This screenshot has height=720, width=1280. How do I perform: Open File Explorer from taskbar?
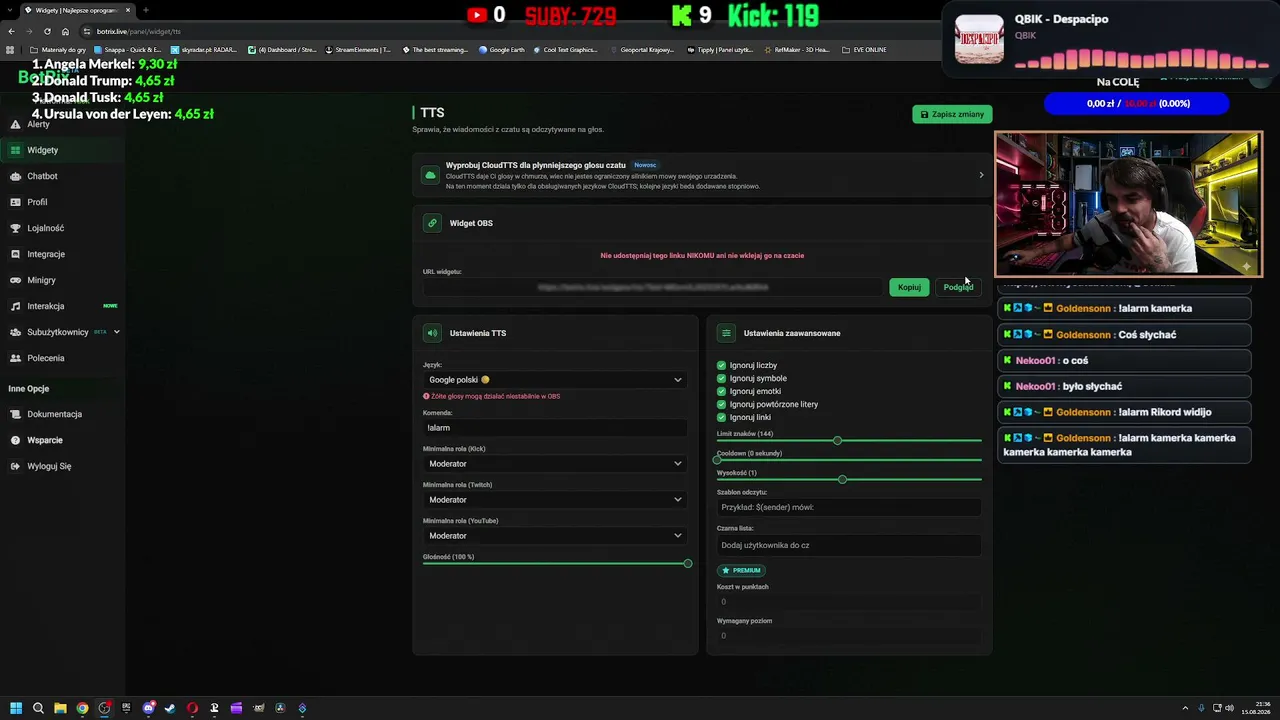(60, 708)
